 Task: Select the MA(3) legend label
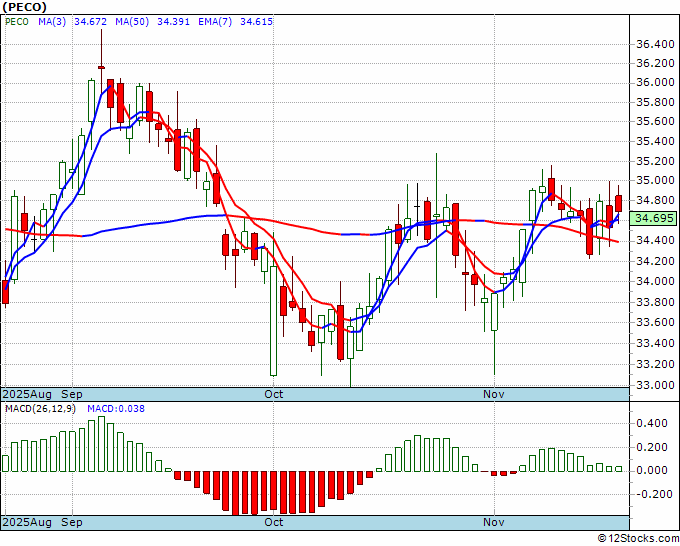pyautogui.click(x=52, y=22)
